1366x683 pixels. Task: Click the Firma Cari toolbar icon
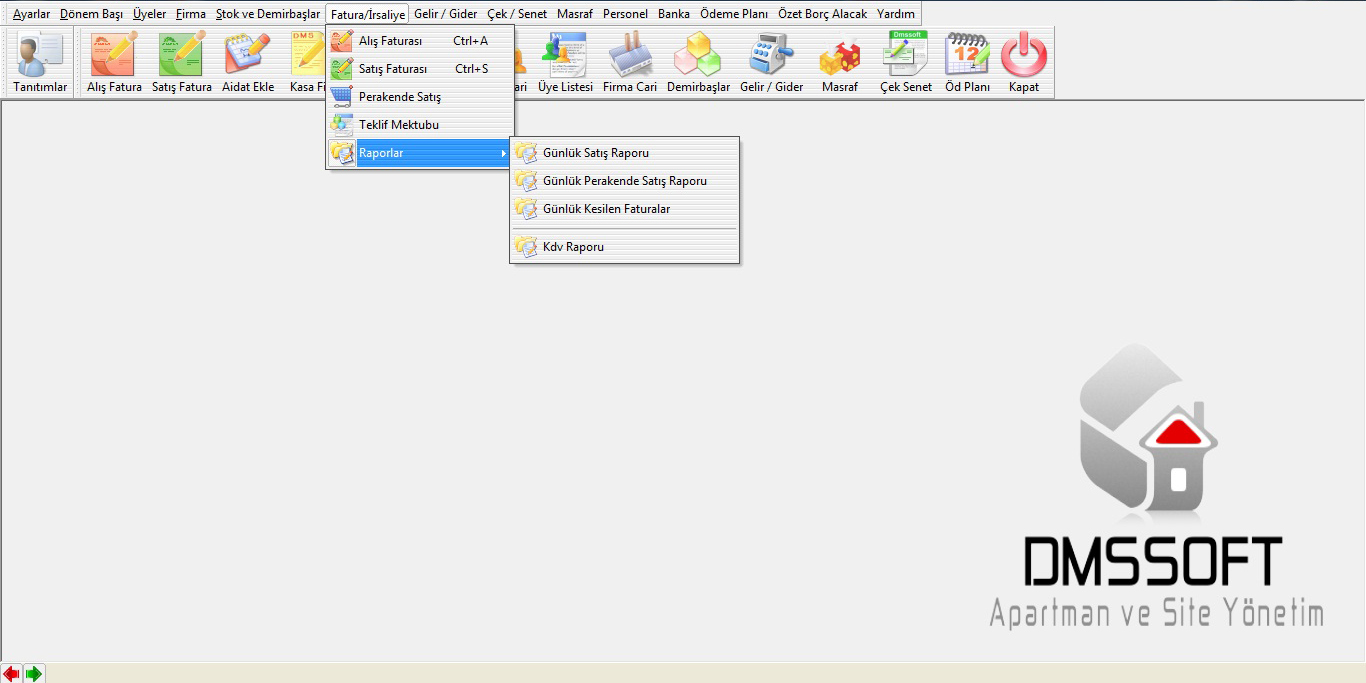click(630, 62)
